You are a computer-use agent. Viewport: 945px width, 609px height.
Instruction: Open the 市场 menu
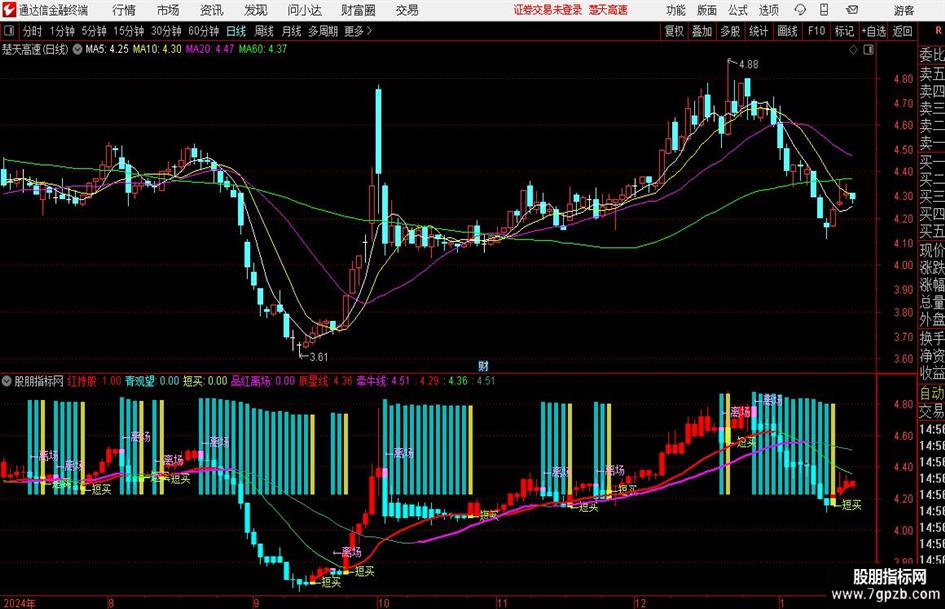tap(168, 10)
